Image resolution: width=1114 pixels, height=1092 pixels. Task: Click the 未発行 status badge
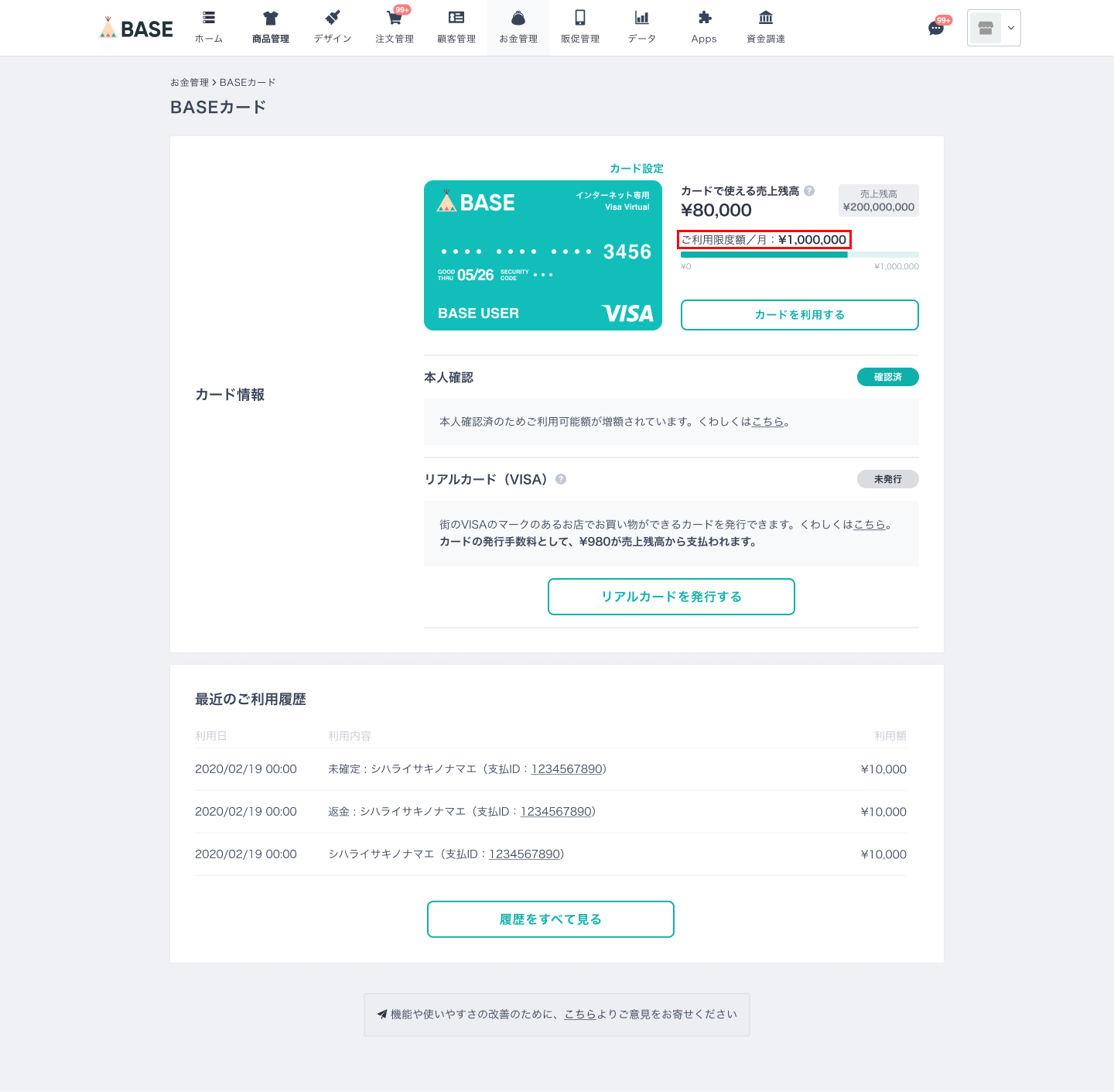coord(888,479)
